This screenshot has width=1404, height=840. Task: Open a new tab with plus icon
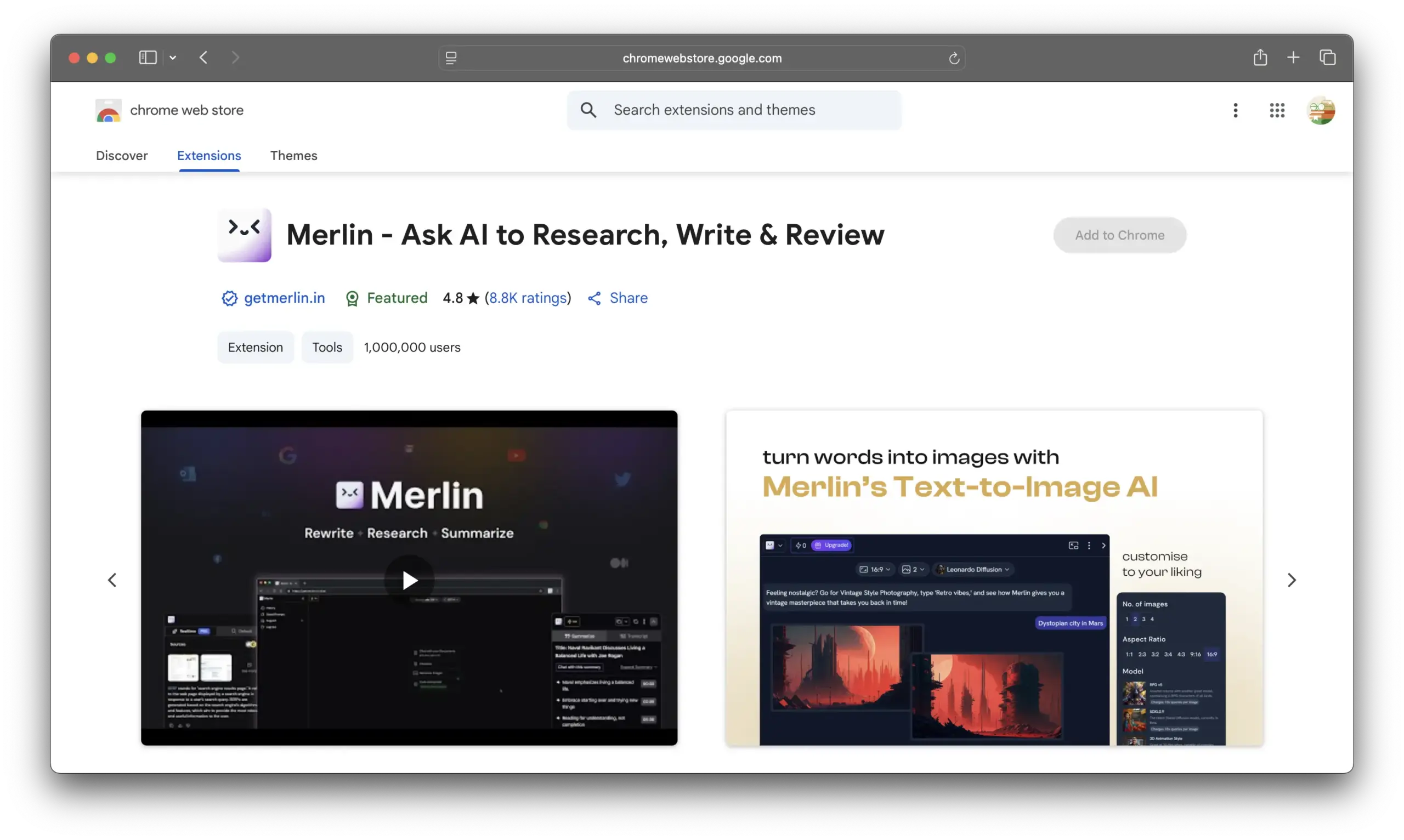[1293, 57]
